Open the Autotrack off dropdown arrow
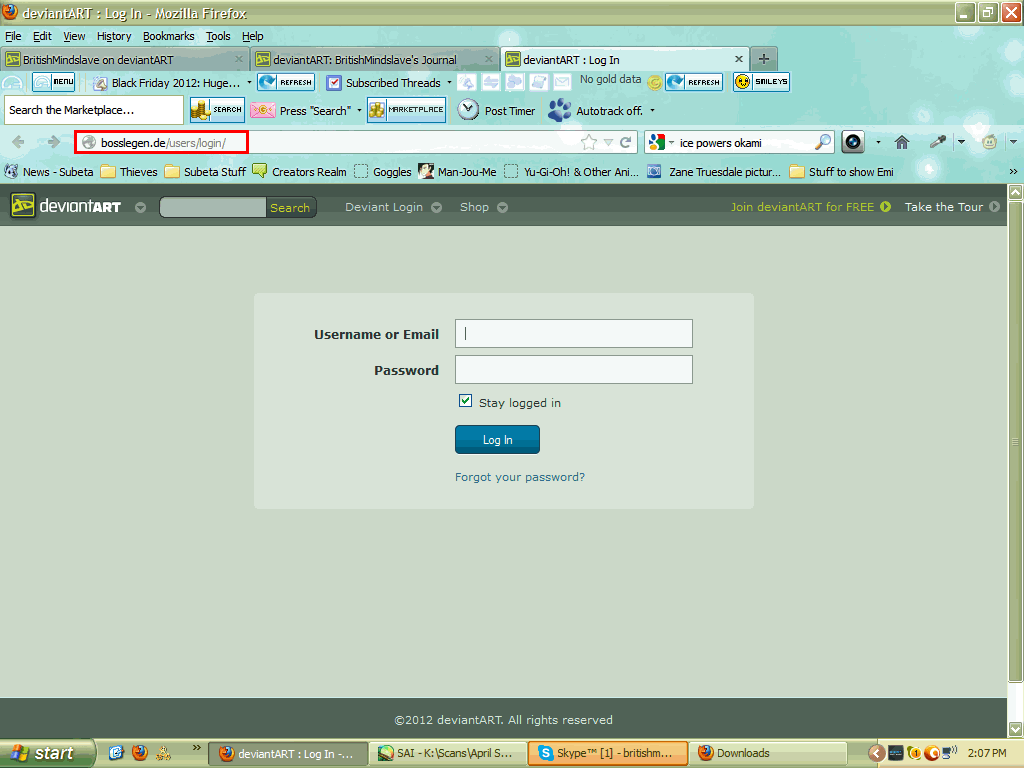The width and height of the screenshot is (1024, 768). (652, 110)
